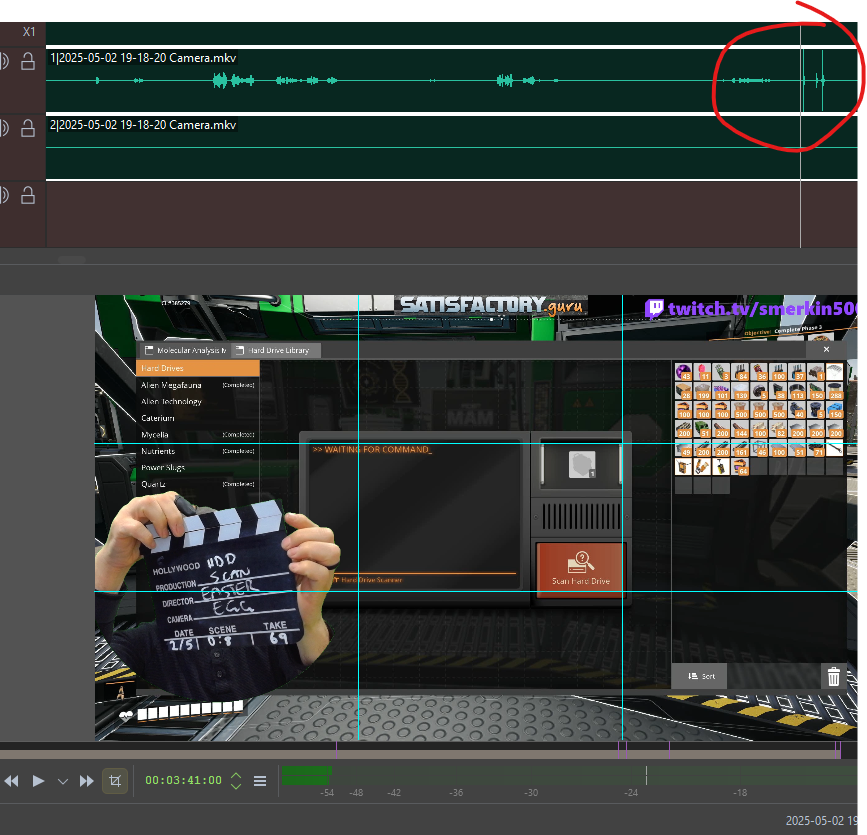Click the Scan Hard Drive button in preview
The height and width of the screenshot is (835, 867).
point(581,570)
